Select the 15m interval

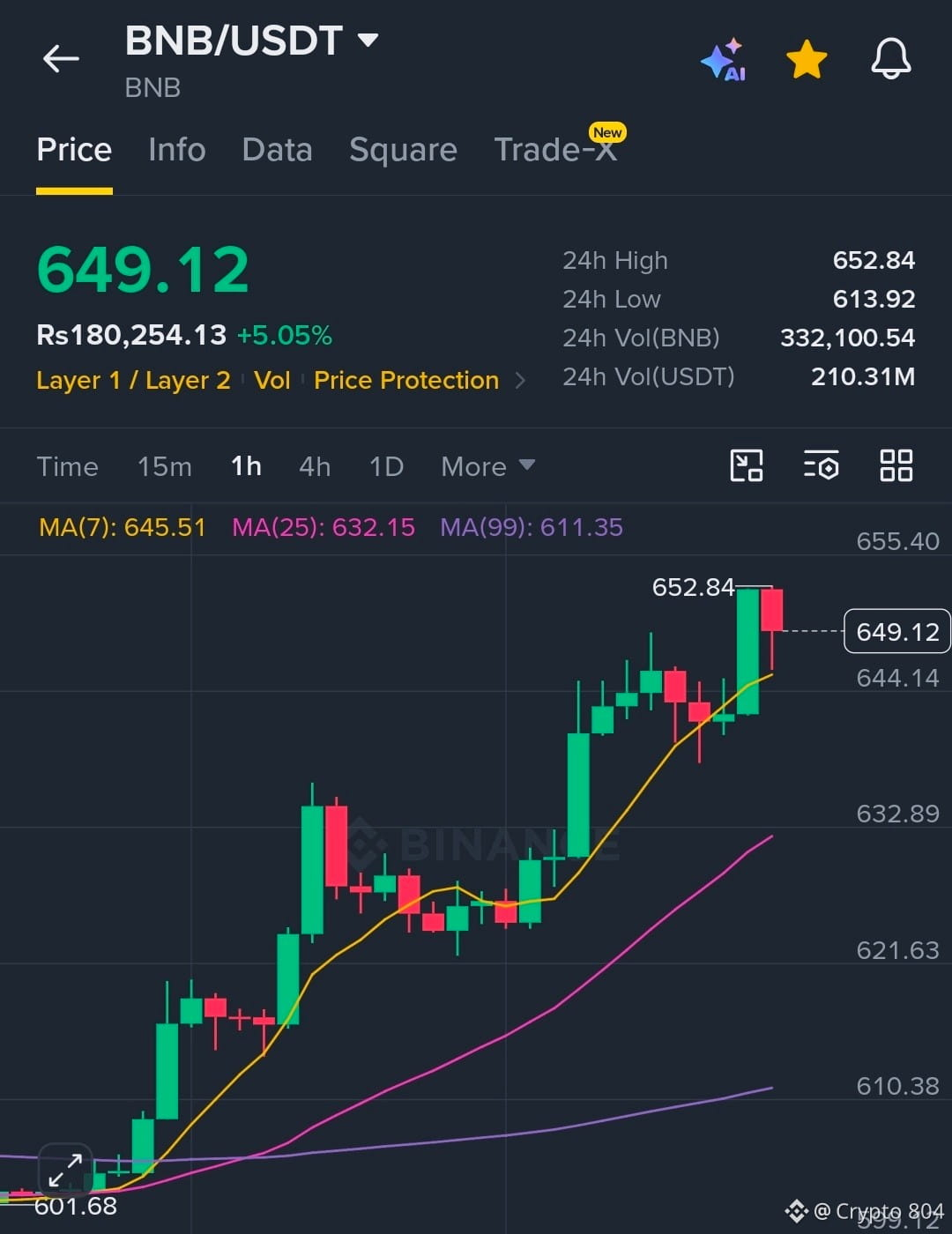point(164,466)
